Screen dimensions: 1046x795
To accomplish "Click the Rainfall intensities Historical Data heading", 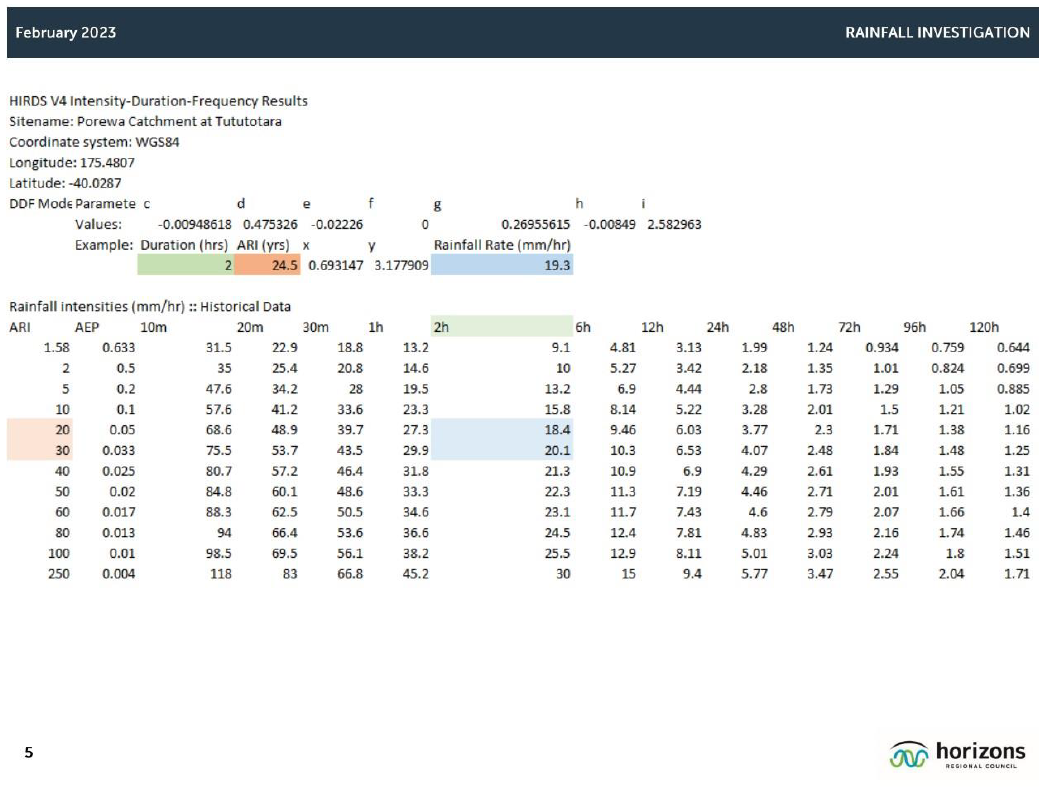I will pyautogui.click(x=150, y=306).
